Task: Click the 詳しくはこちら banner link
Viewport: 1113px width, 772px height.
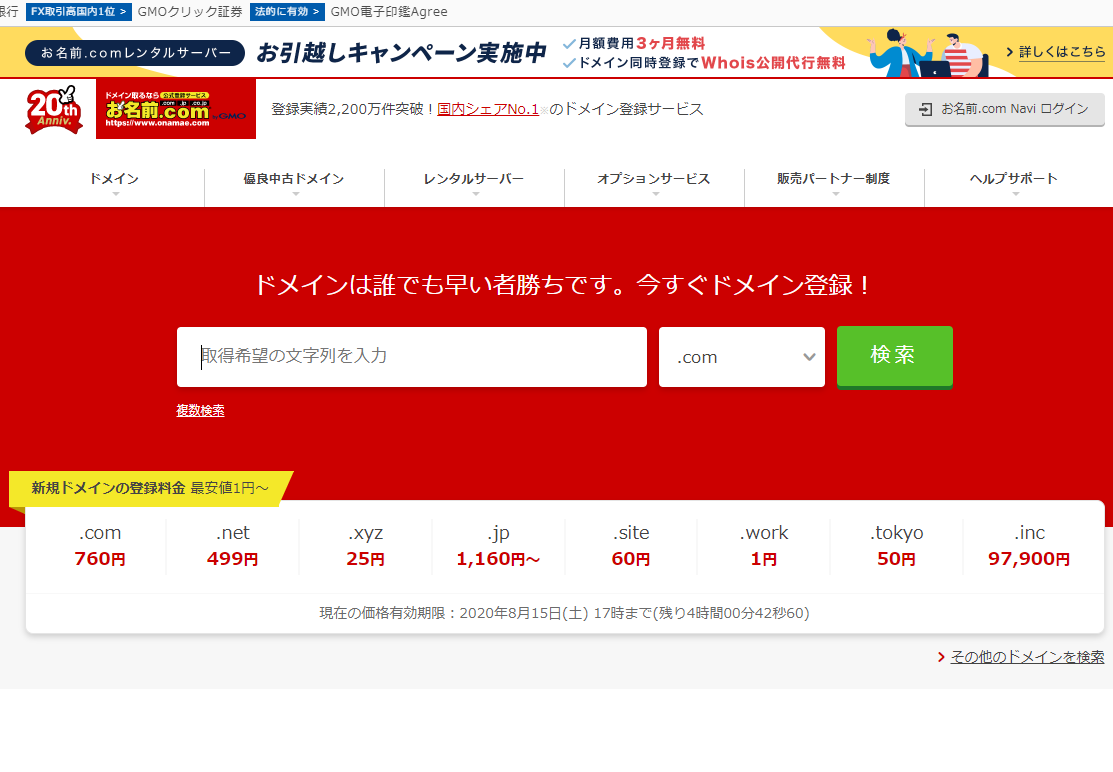Action: pyautogui.click(x=1062, y=52)
